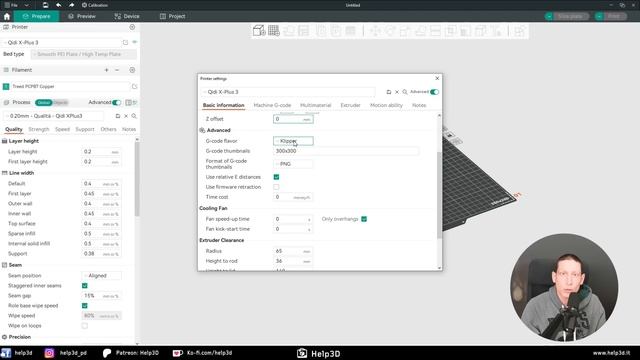Save the process preset with the disk icon
Screen dimensions: 640x360
pyautogui.click(x=118, y=116)
